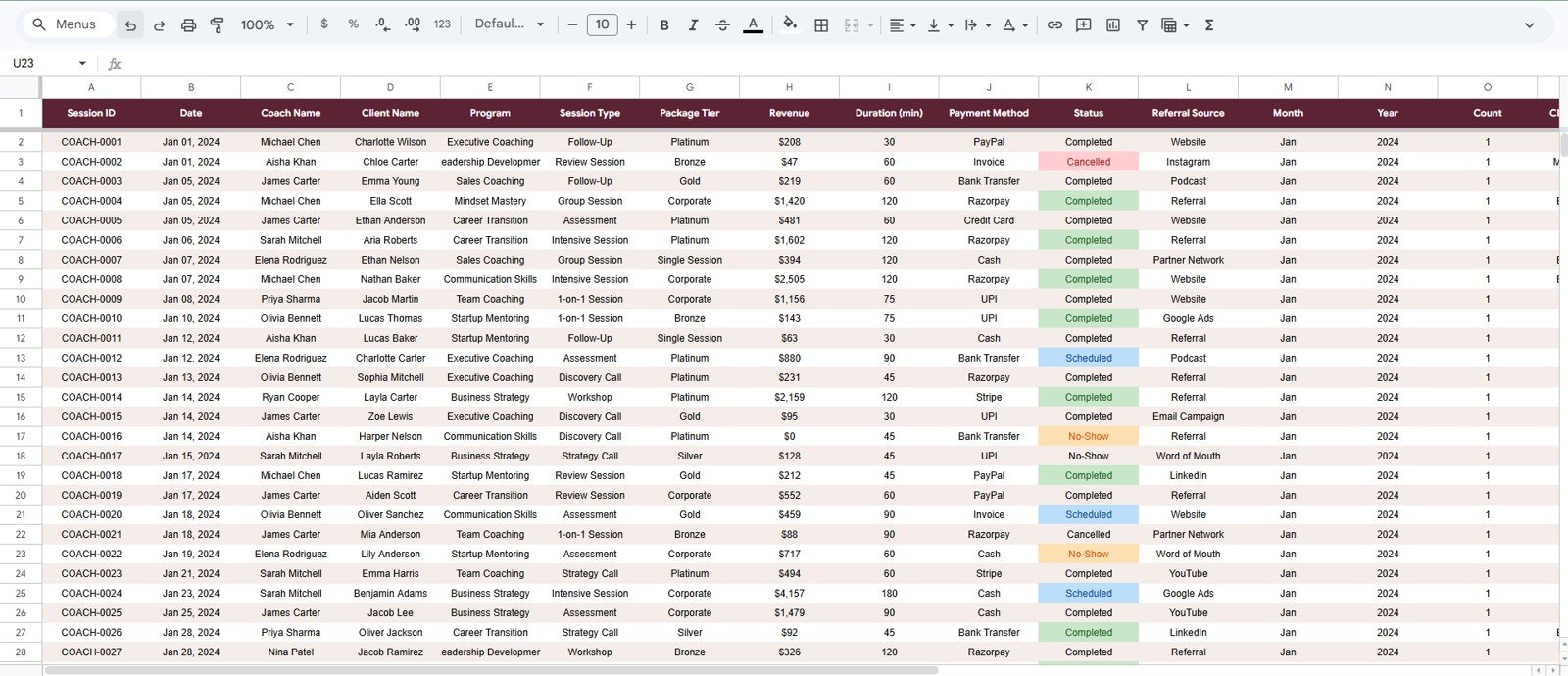This screenshot has width=1568, height=676.
Task: Redo the last undone action
Action: (159, 24)
